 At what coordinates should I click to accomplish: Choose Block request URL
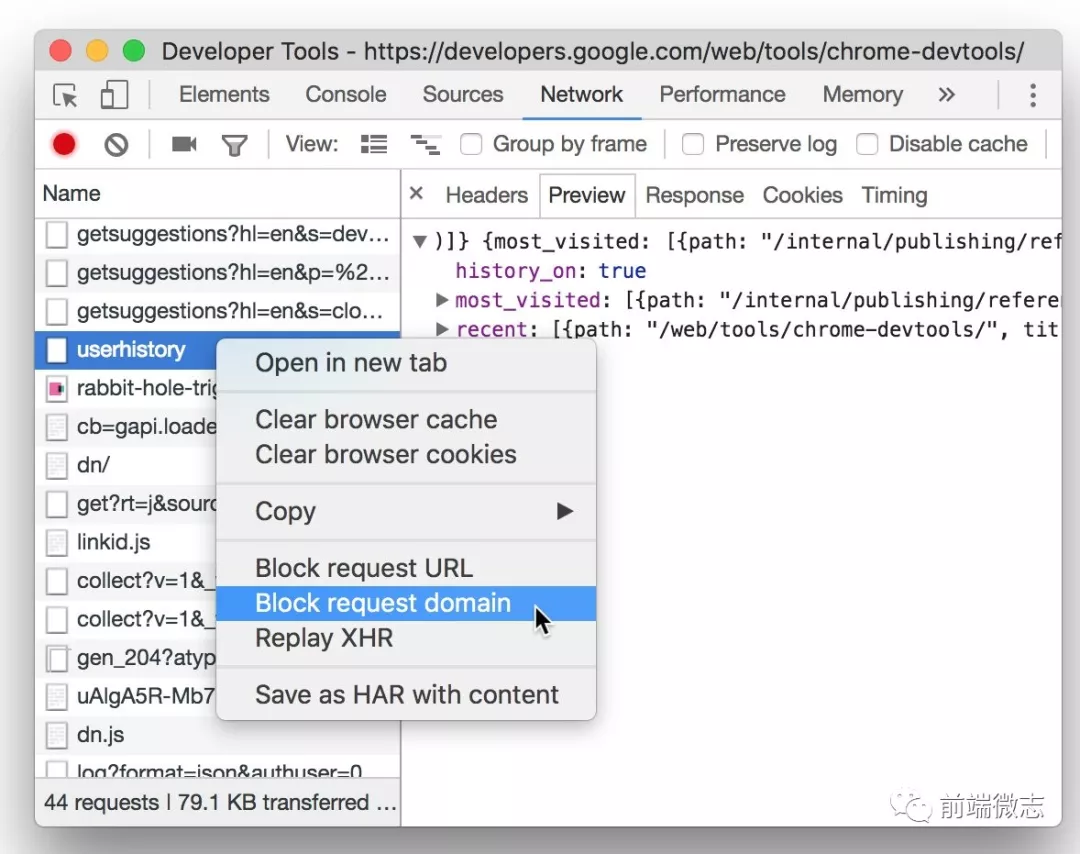(406, 568)
